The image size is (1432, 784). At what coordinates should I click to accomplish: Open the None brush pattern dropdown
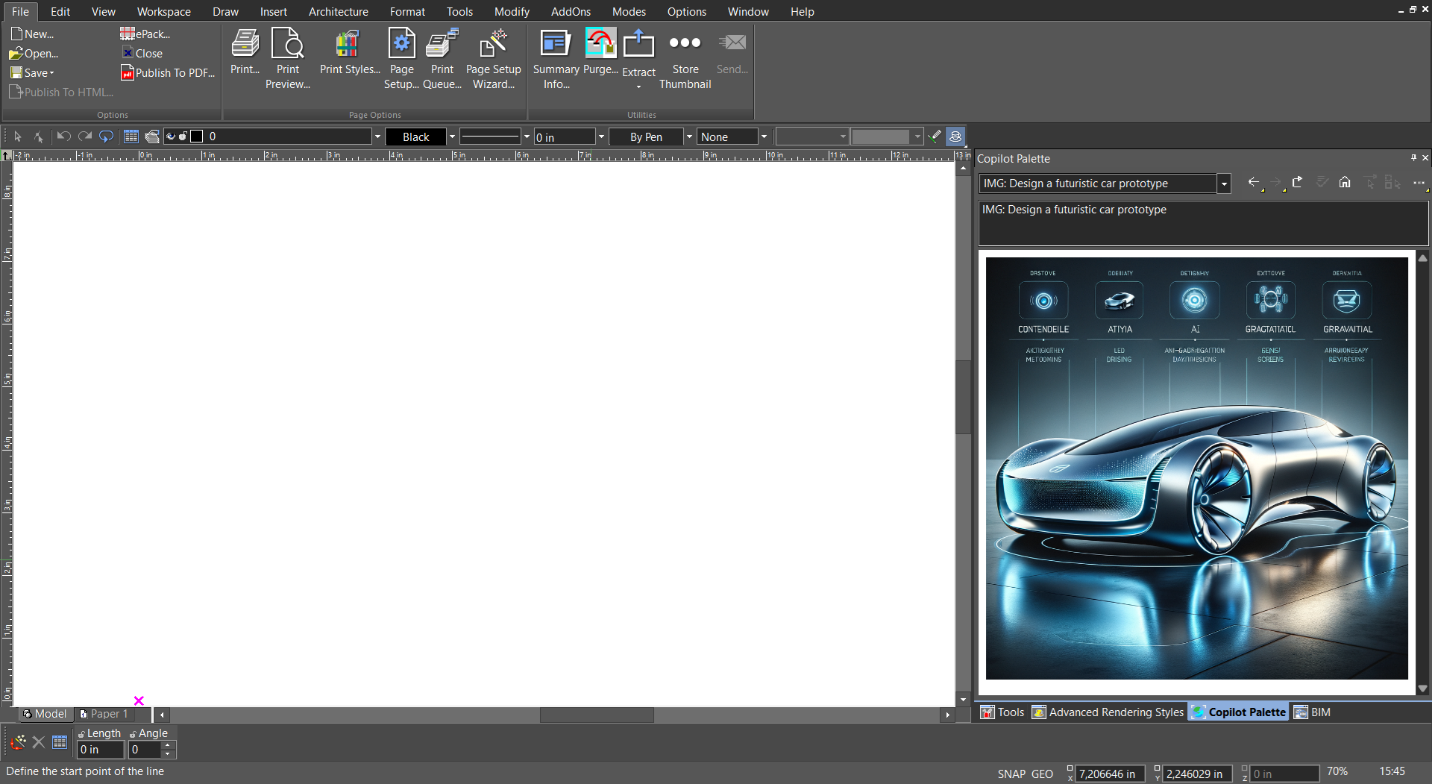point(764,137)
